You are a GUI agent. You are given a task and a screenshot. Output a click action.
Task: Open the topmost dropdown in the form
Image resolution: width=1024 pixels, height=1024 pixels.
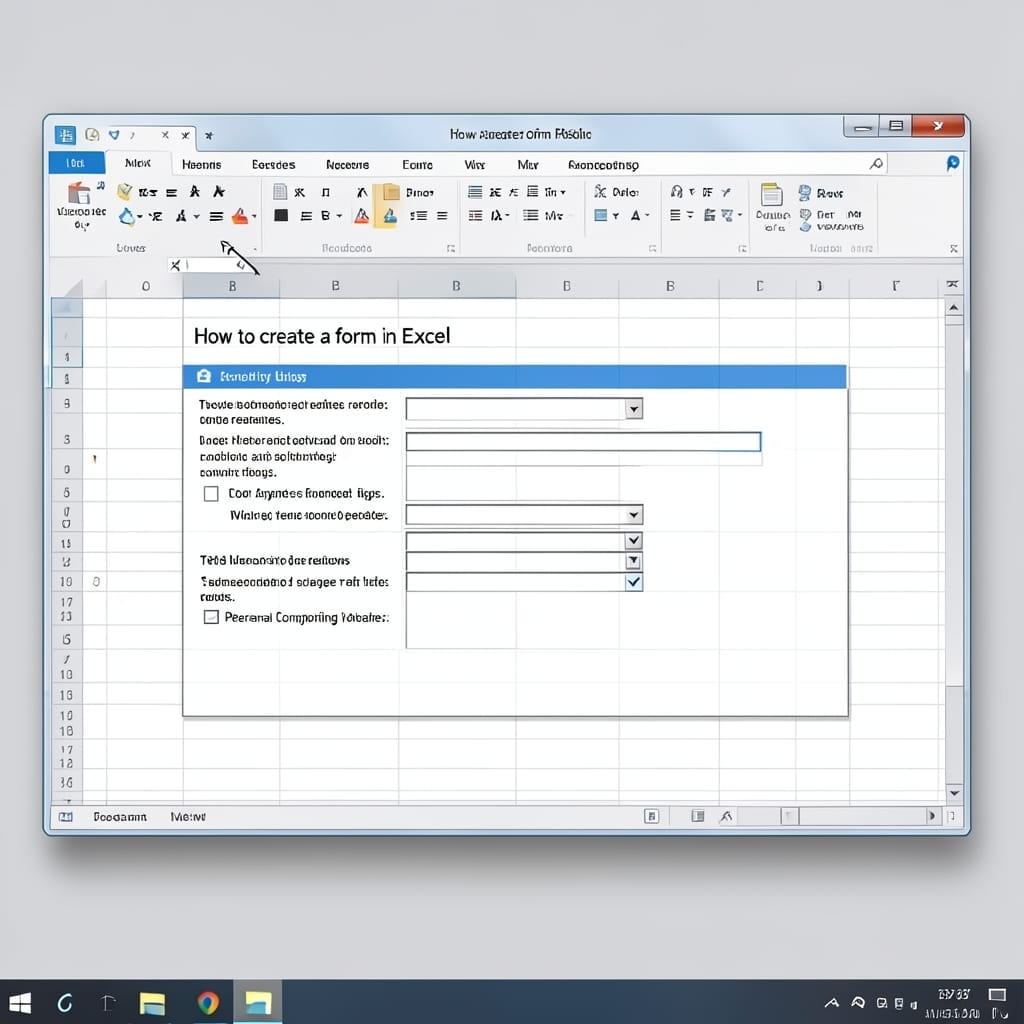point(633,409)
